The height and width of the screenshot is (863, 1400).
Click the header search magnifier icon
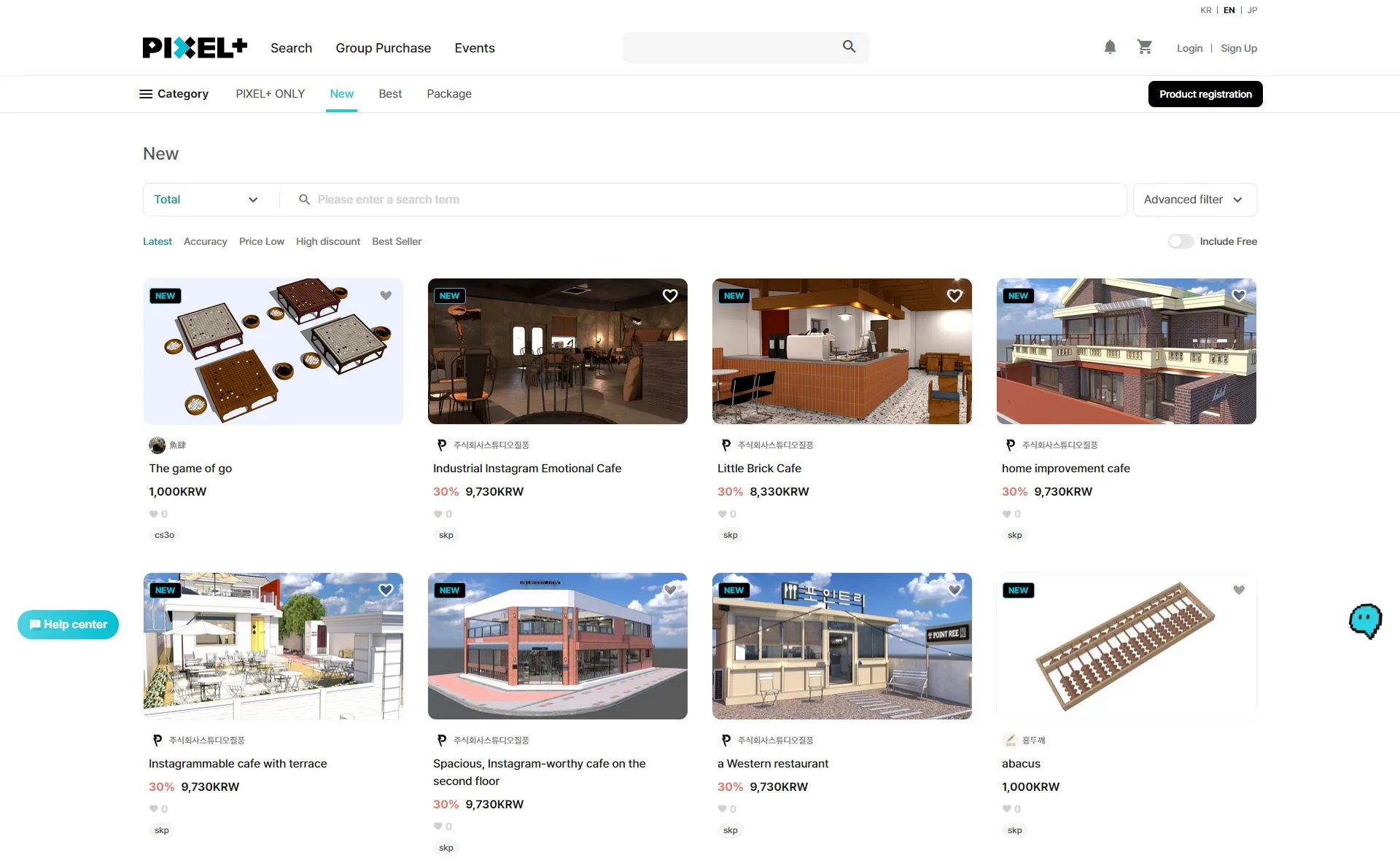[x=849, y=47]
